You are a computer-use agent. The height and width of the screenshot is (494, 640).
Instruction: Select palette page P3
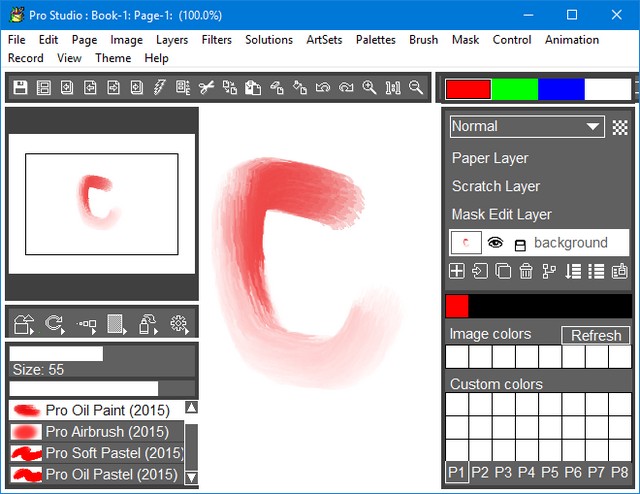[x=503, y=472]
